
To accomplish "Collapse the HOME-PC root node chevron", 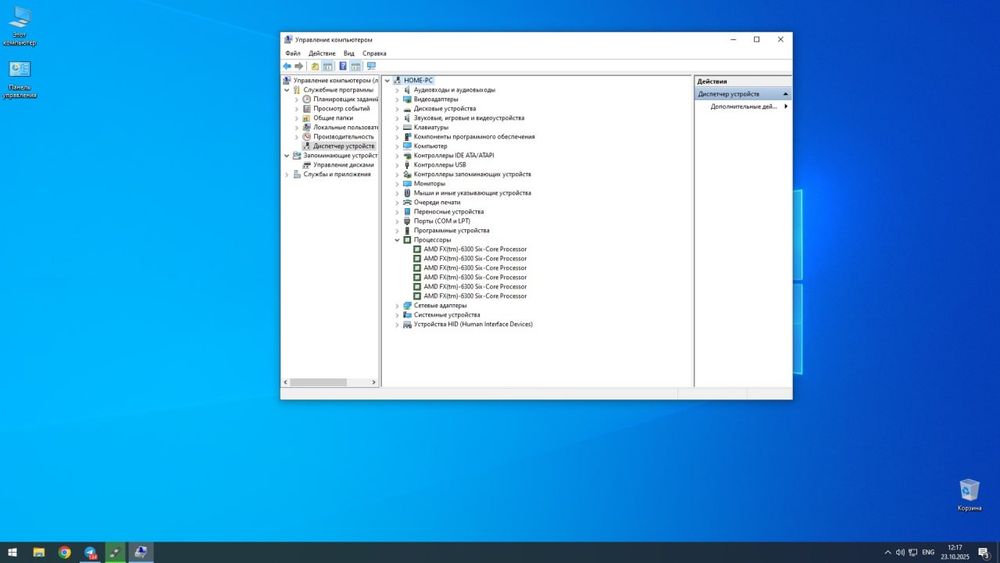I will pyautogui.click(x=387, y=80).
